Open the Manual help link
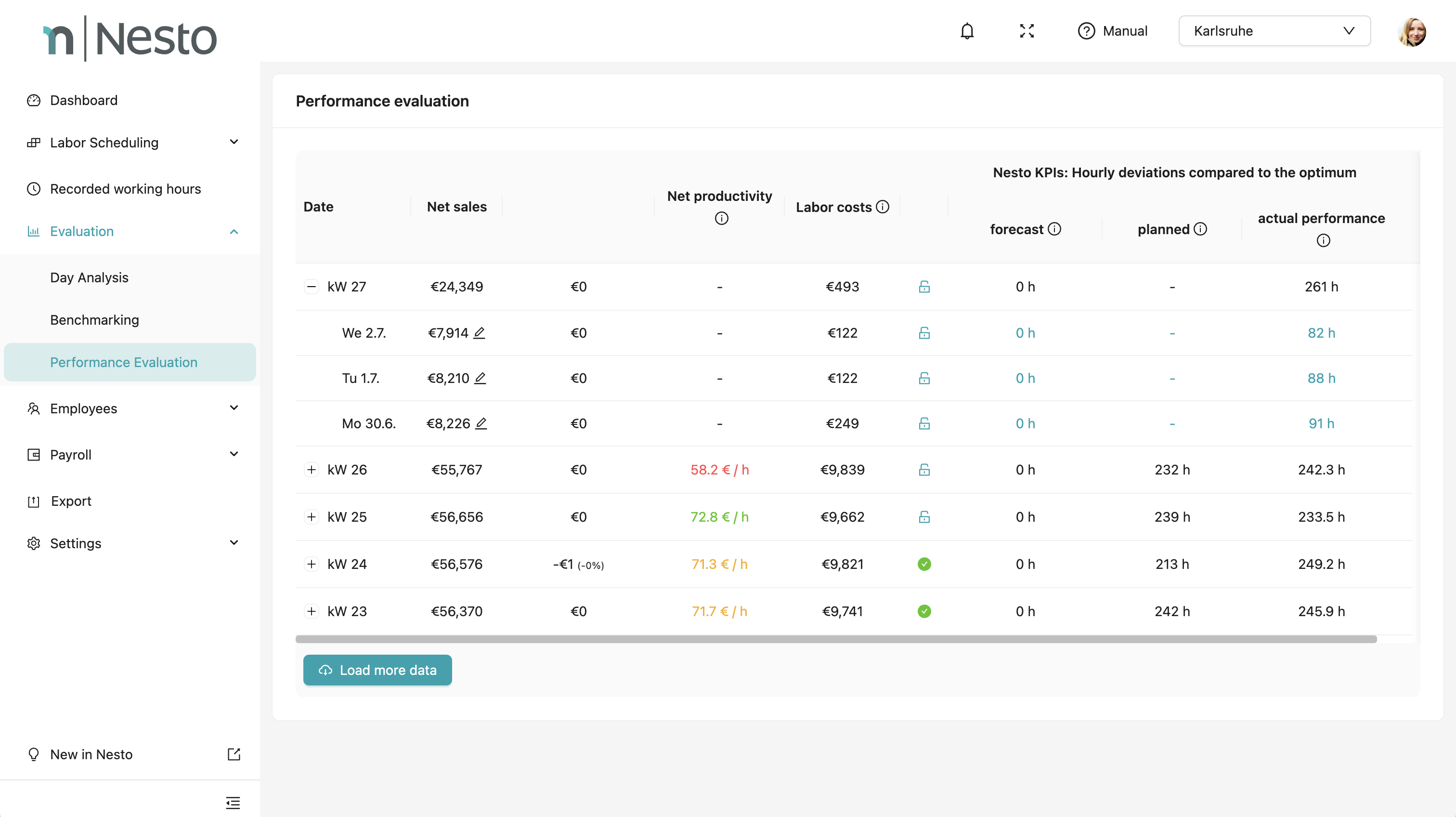The width and height of the screenshot is (1456, 817). pyautogui.click(x=1112, y=31)
